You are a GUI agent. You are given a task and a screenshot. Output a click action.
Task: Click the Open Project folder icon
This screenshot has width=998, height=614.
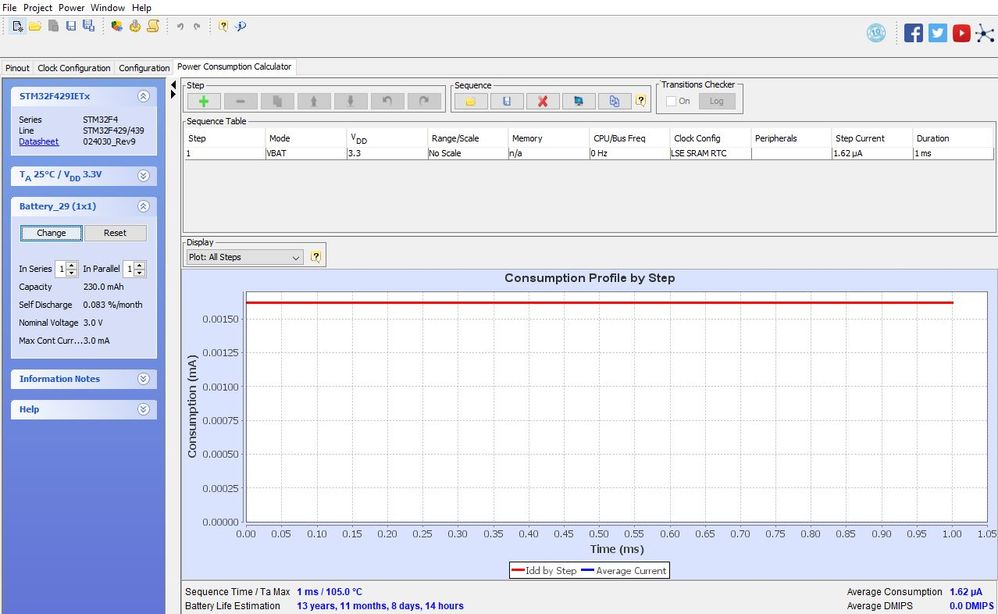click(35, 26)
